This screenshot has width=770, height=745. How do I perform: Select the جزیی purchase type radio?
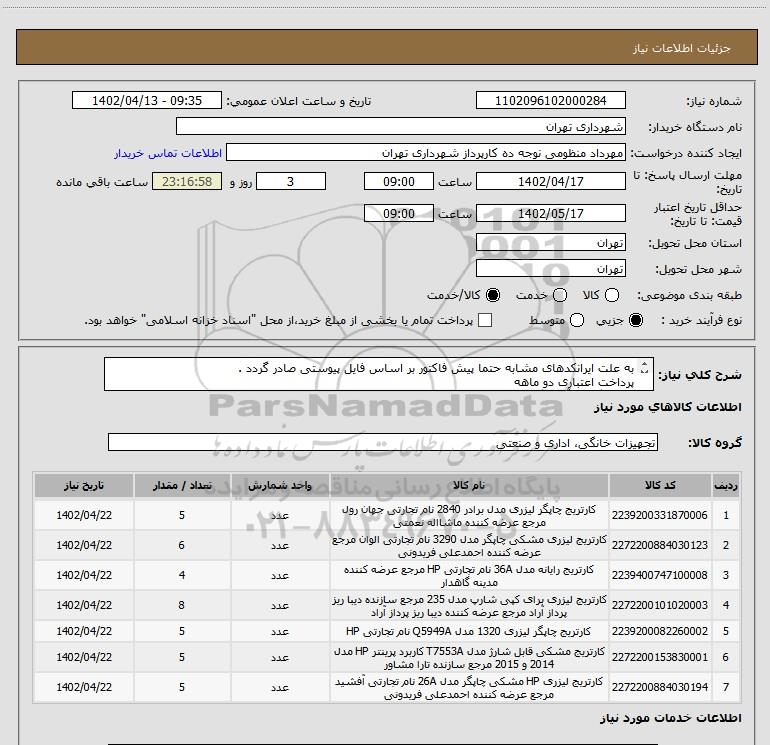point(636,320)
